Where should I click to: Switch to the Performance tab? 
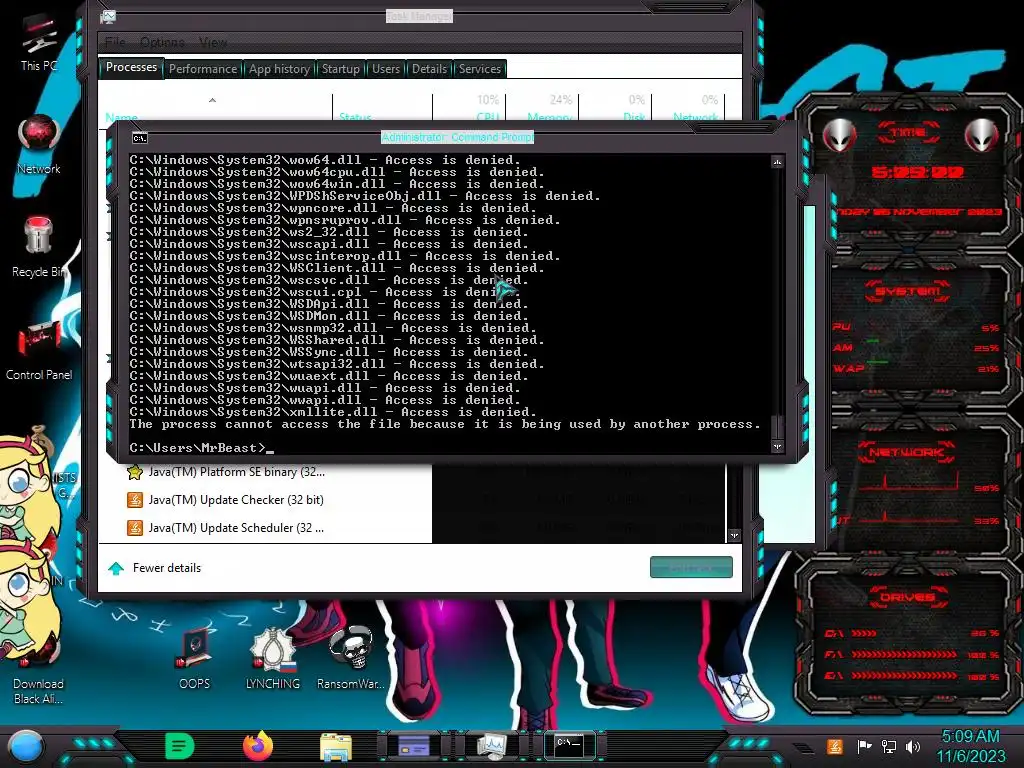coord(203,69)
